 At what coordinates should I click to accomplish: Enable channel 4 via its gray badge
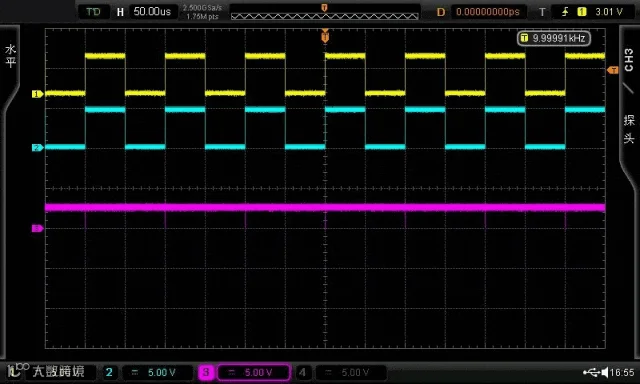point(302,372)
